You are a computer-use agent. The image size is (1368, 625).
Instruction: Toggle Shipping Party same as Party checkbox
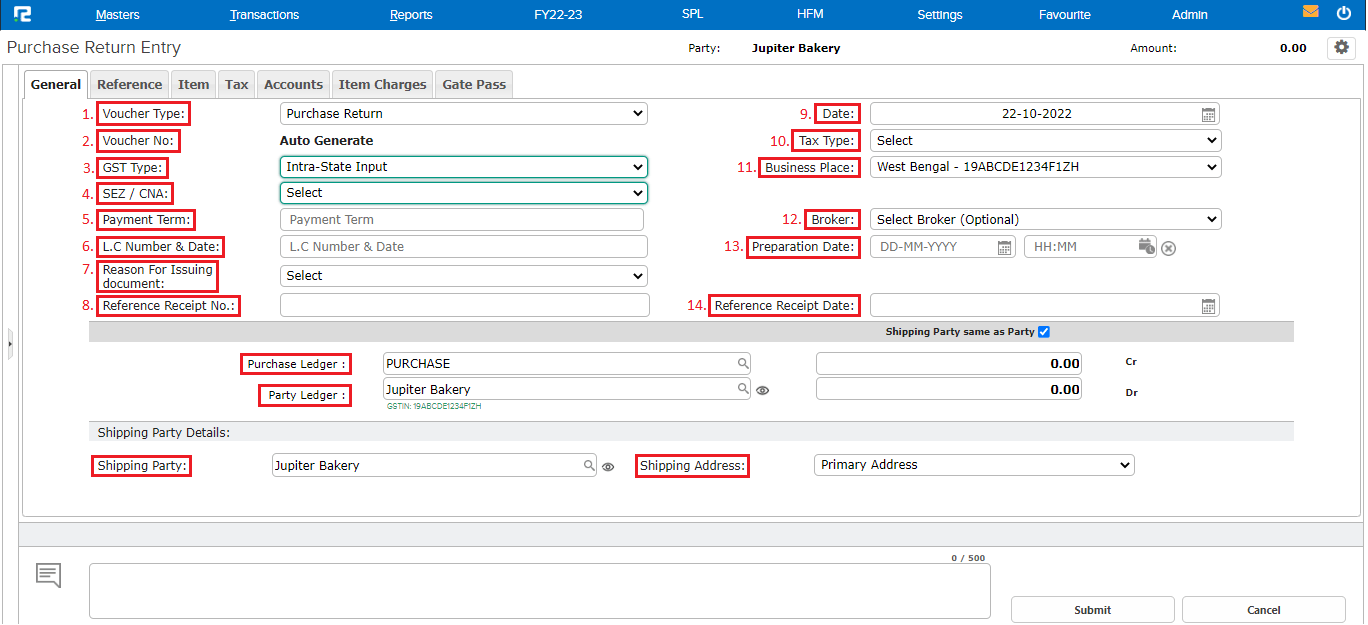(x=1044, y=332)
